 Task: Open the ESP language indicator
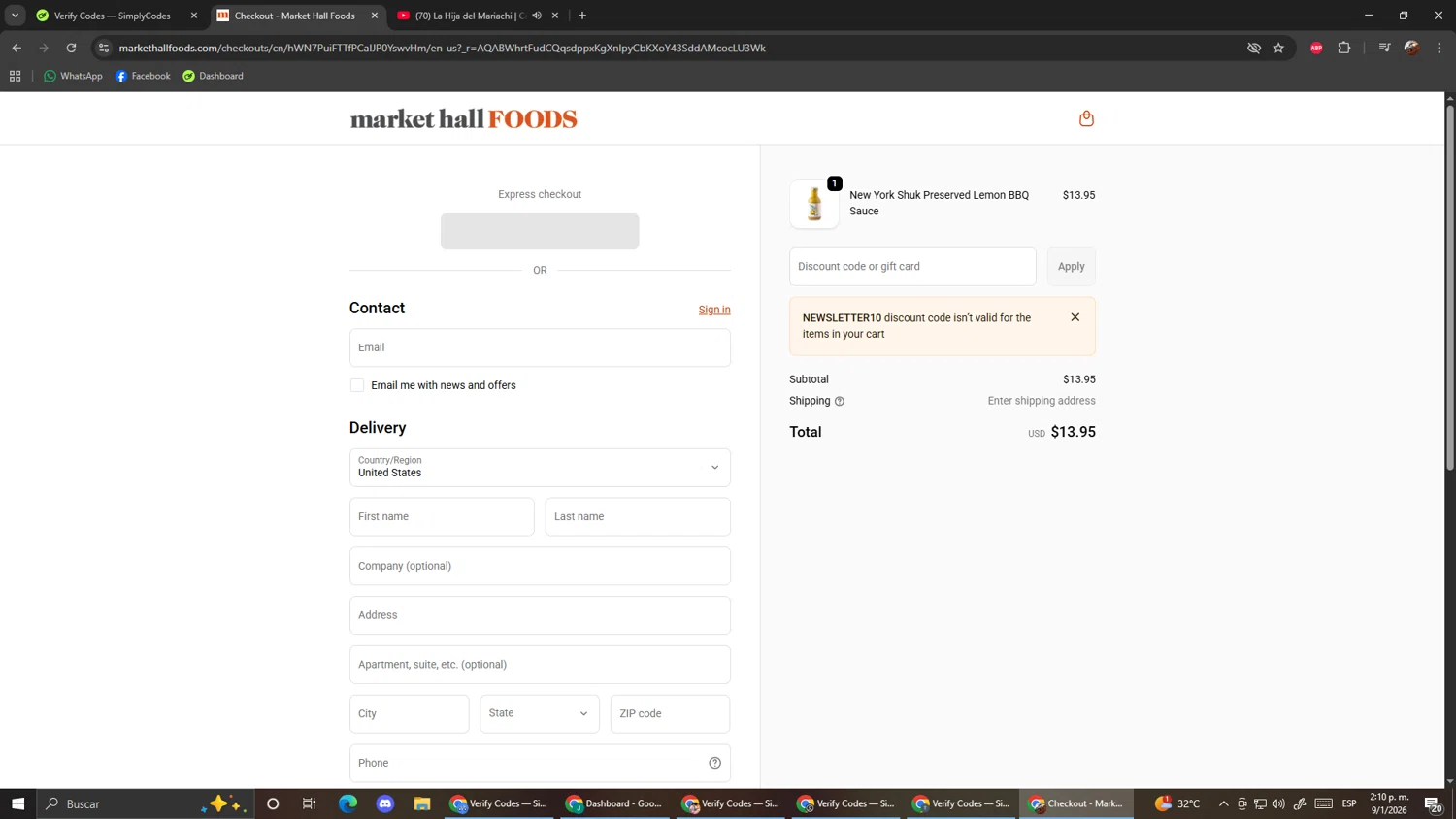(x=1349, y=803)
